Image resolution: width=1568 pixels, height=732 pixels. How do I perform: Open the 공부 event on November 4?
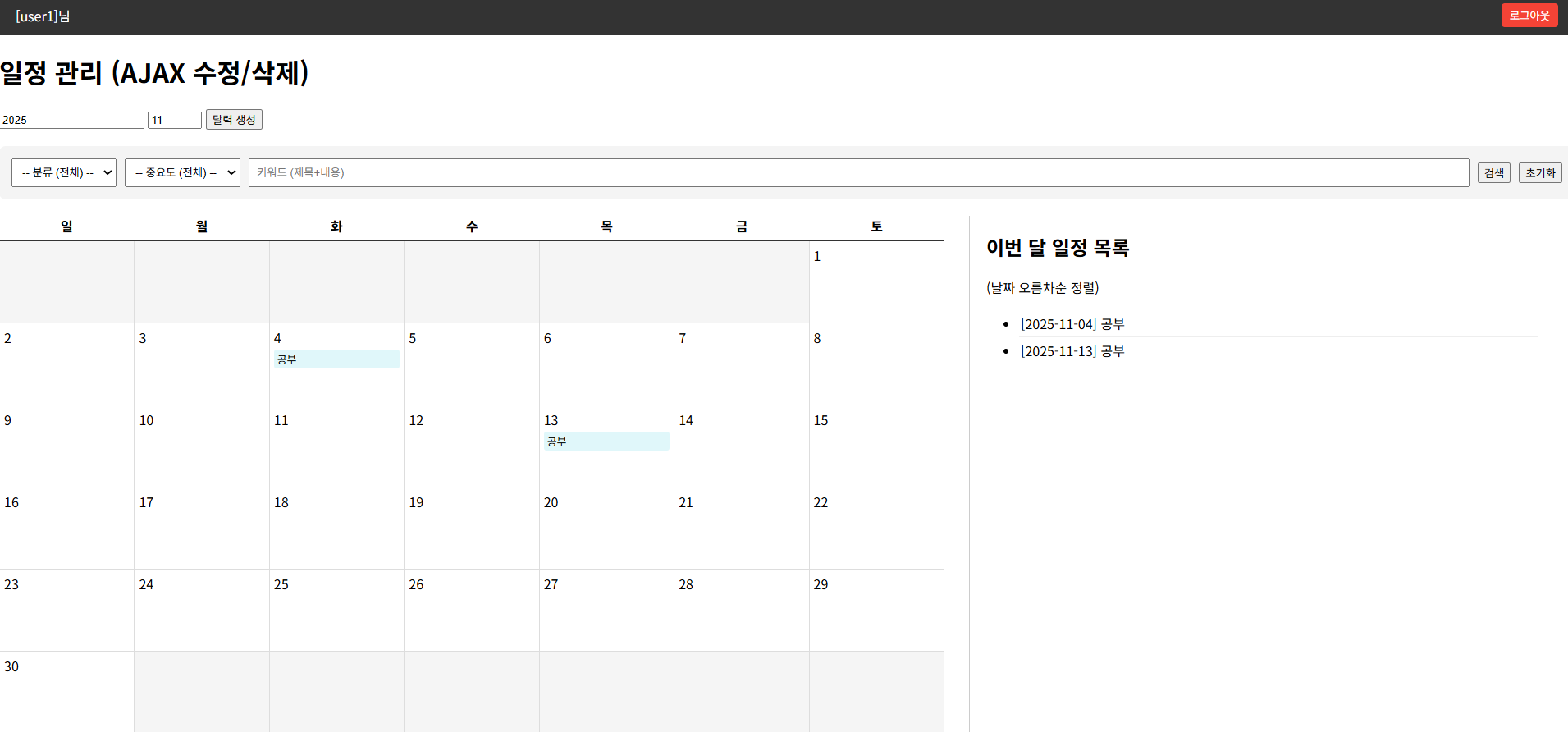[x=336, y=359]
